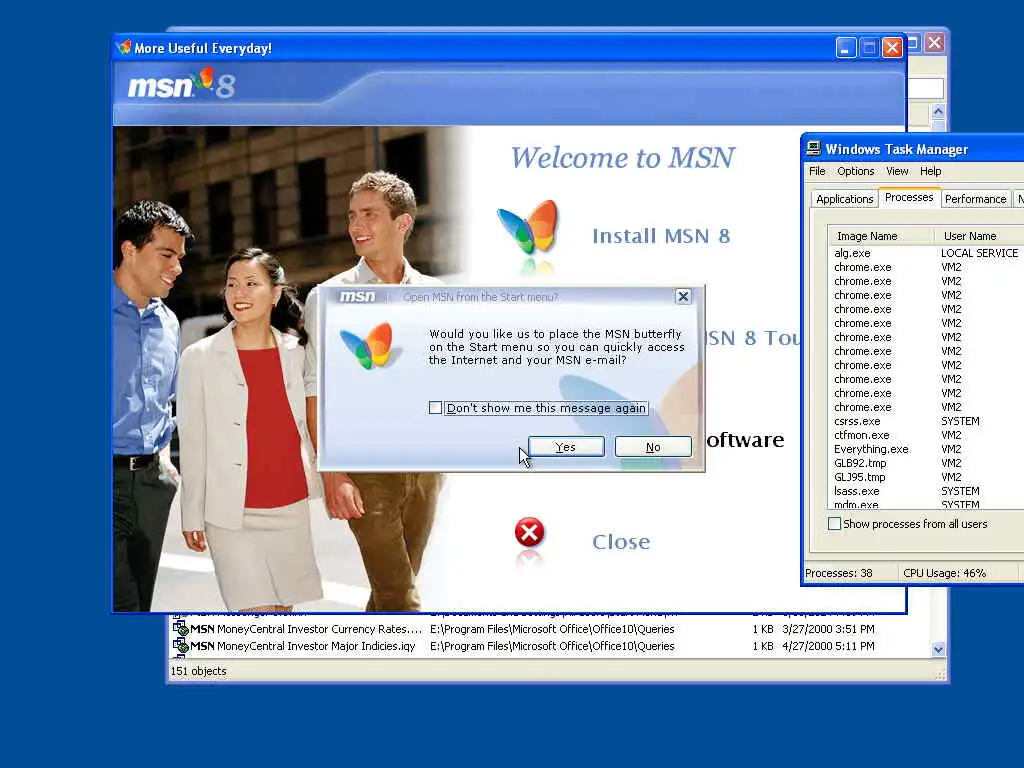Click the LOCAL SERVICE user name cell
This screenshot has width=1024, height=768.
[979, 253]
